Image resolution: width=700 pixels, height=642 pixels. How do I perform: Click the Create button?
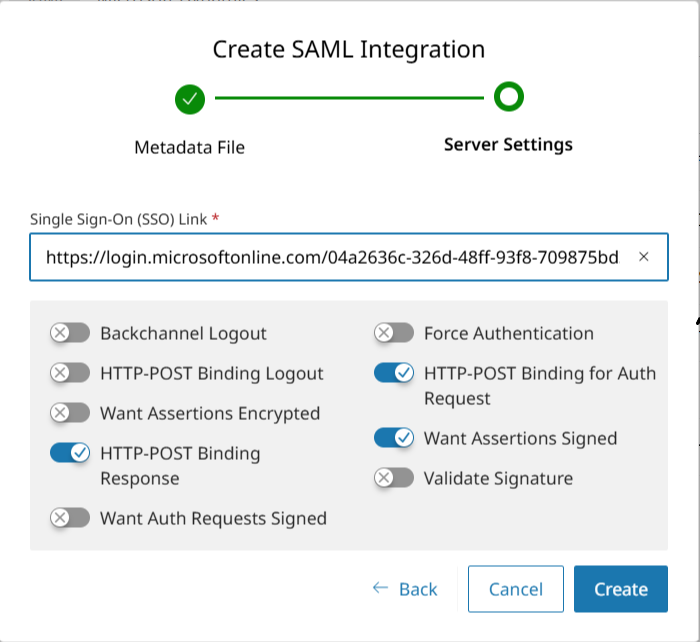tap(621, 589)
